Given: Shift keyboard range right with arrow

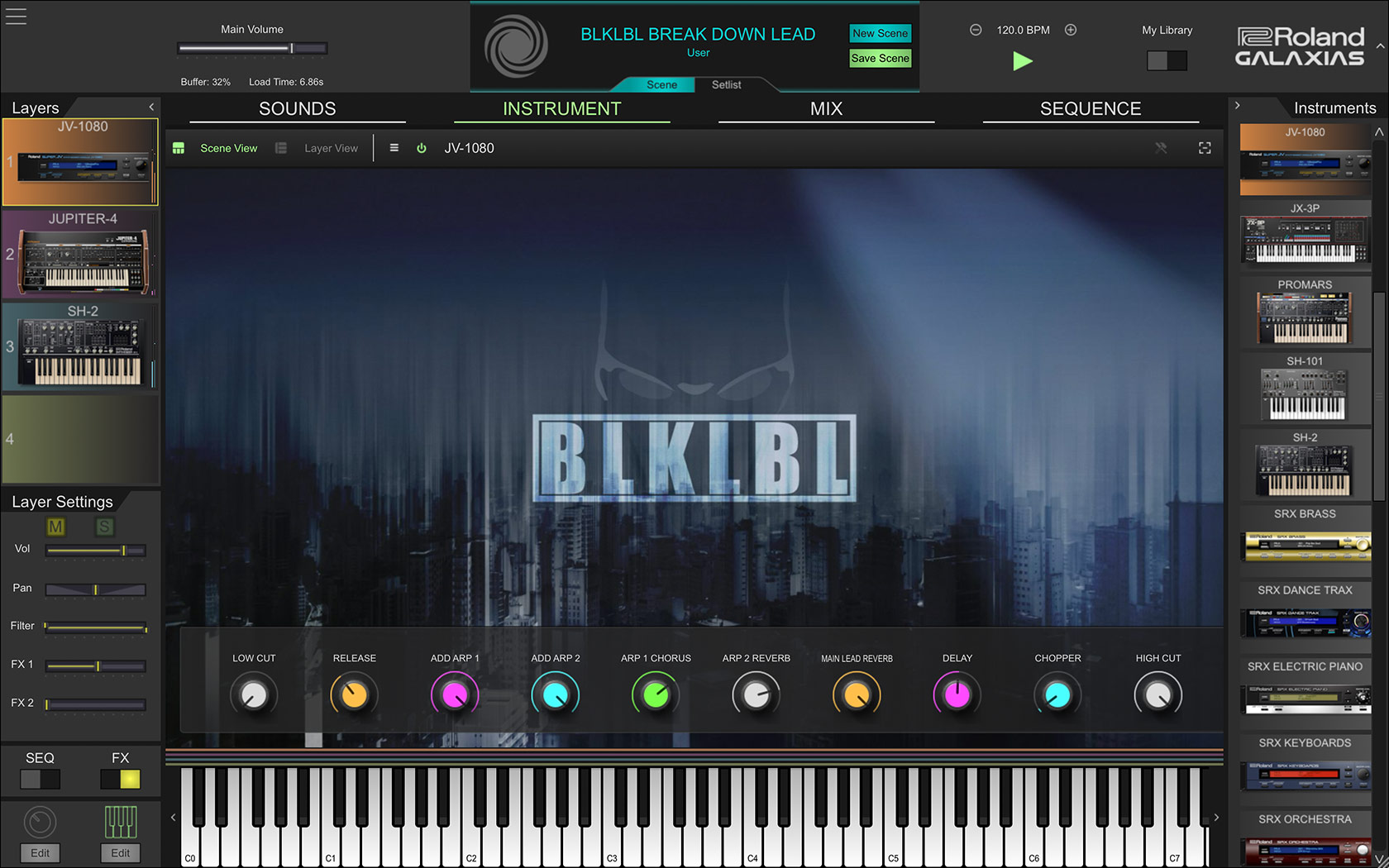Looking at the screenshot, I should point(1216,818).
